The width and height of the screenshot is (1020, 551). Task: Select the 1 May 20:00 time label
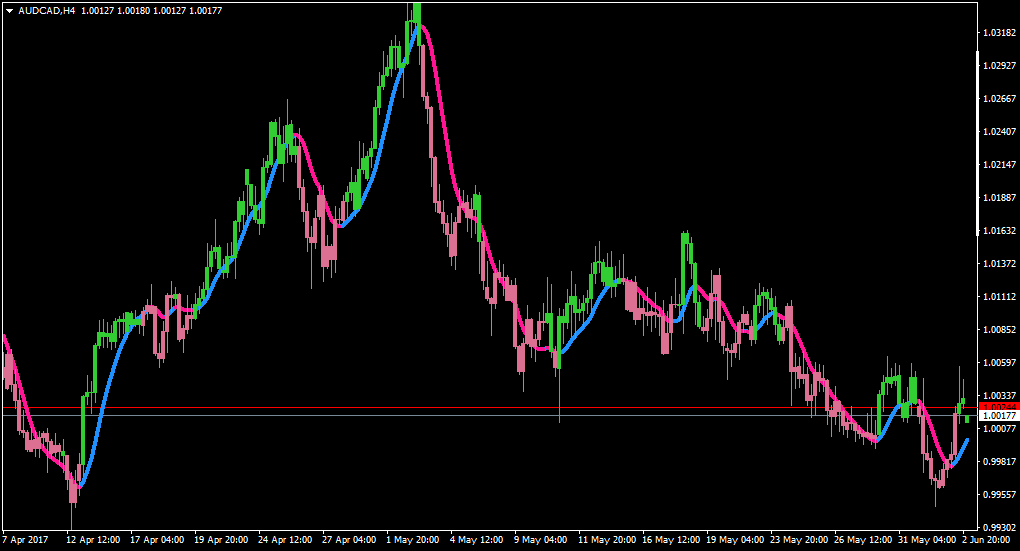(412, 540)
